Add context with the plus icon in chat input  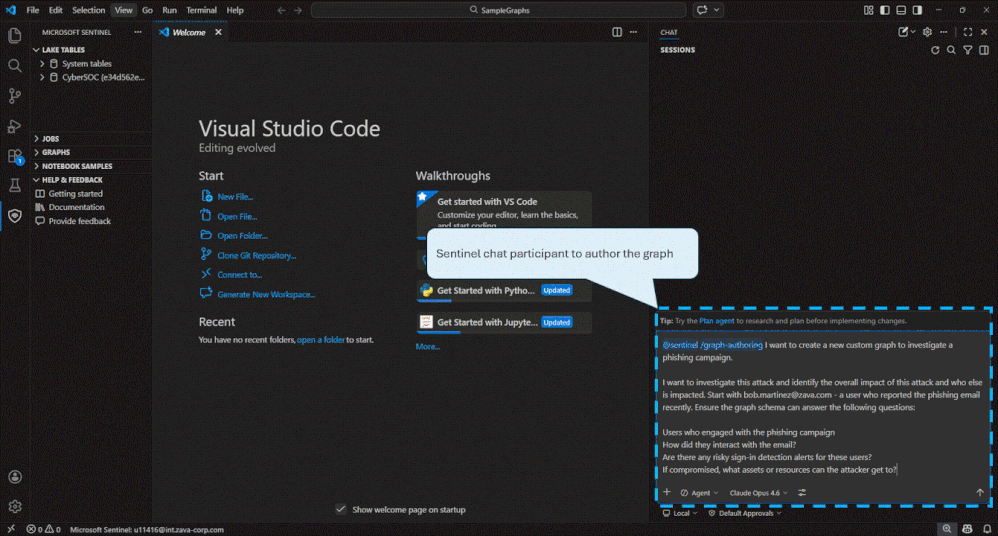[666, 492]
